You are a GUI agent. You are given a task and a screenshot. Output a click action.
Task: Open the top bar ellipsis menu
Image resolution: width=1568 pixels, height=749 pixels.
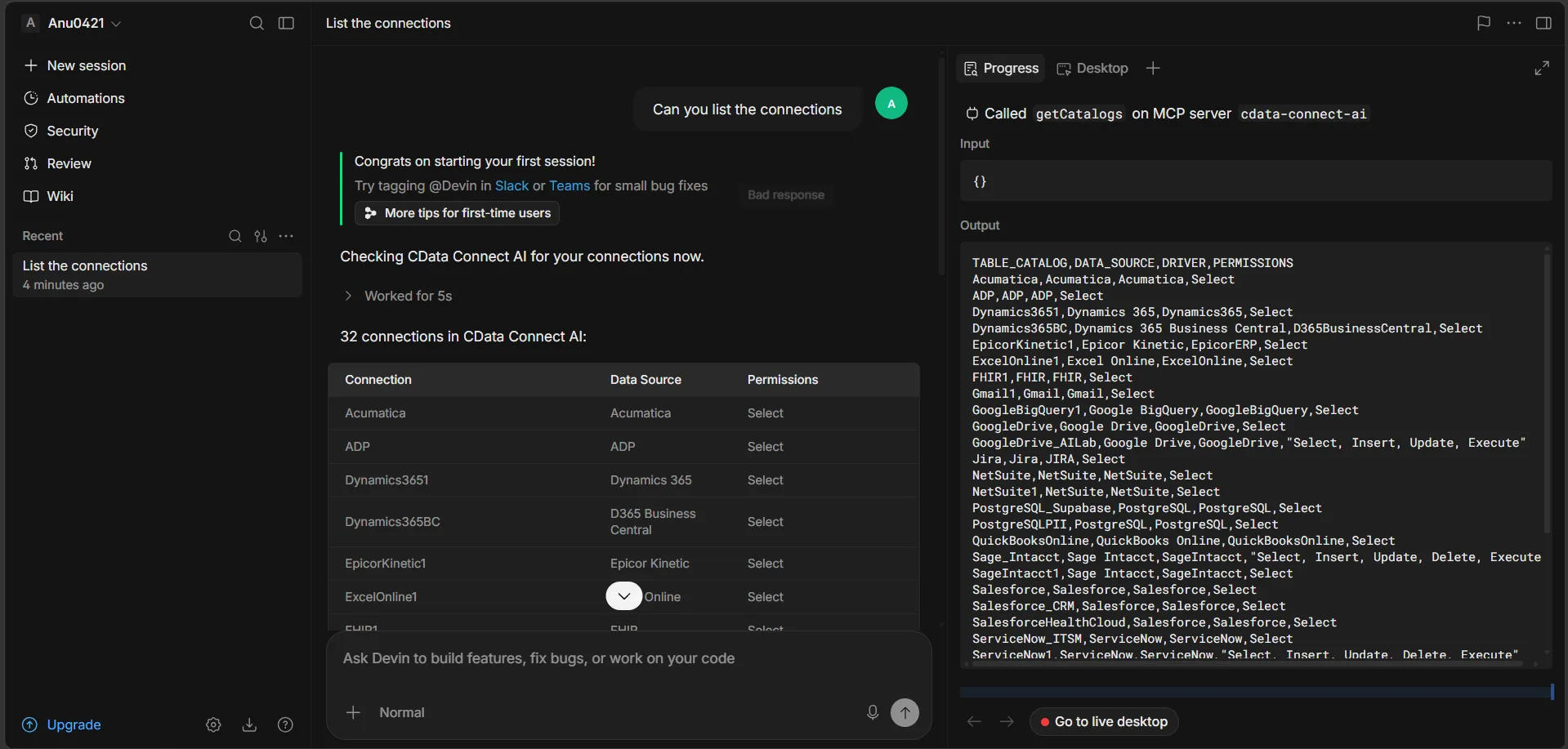pos(1514,23)
